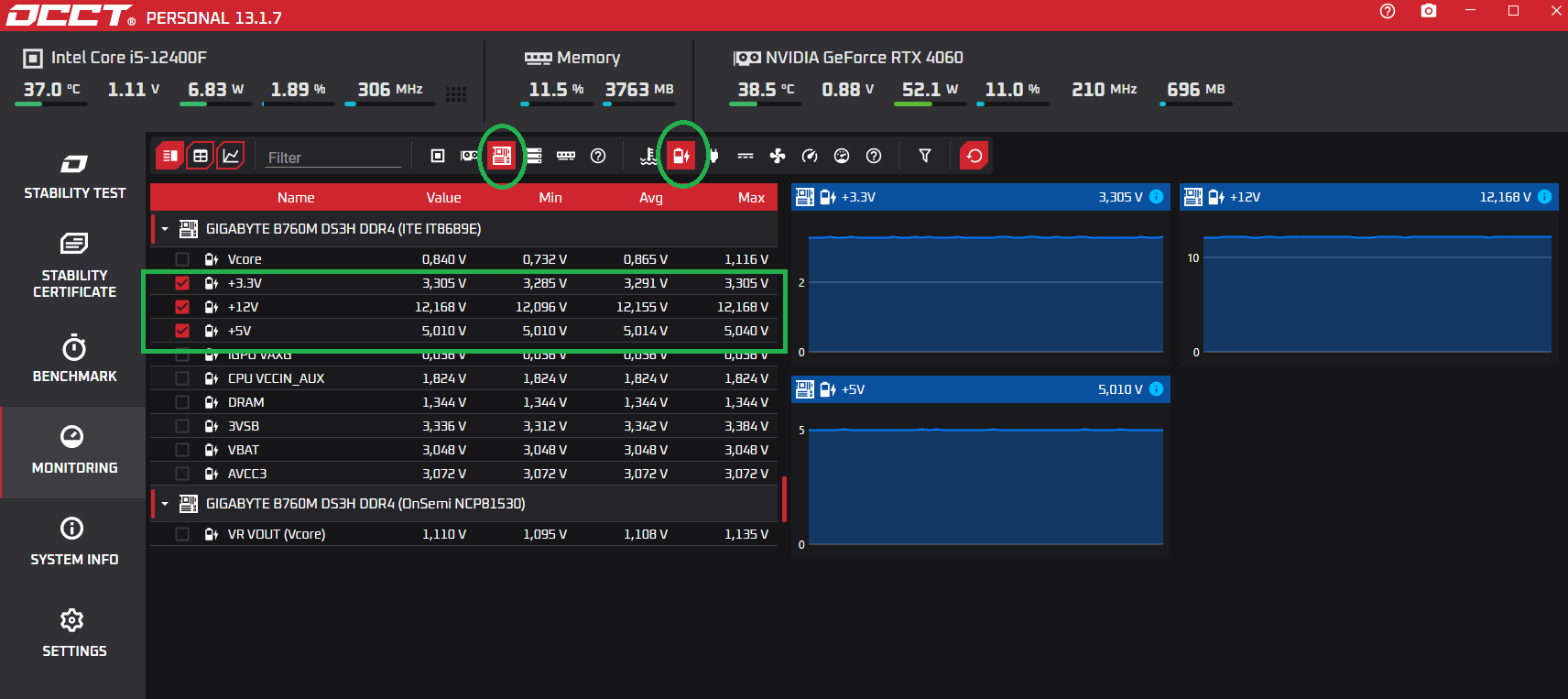Click in the Filter text field

[x=333, y=158]
